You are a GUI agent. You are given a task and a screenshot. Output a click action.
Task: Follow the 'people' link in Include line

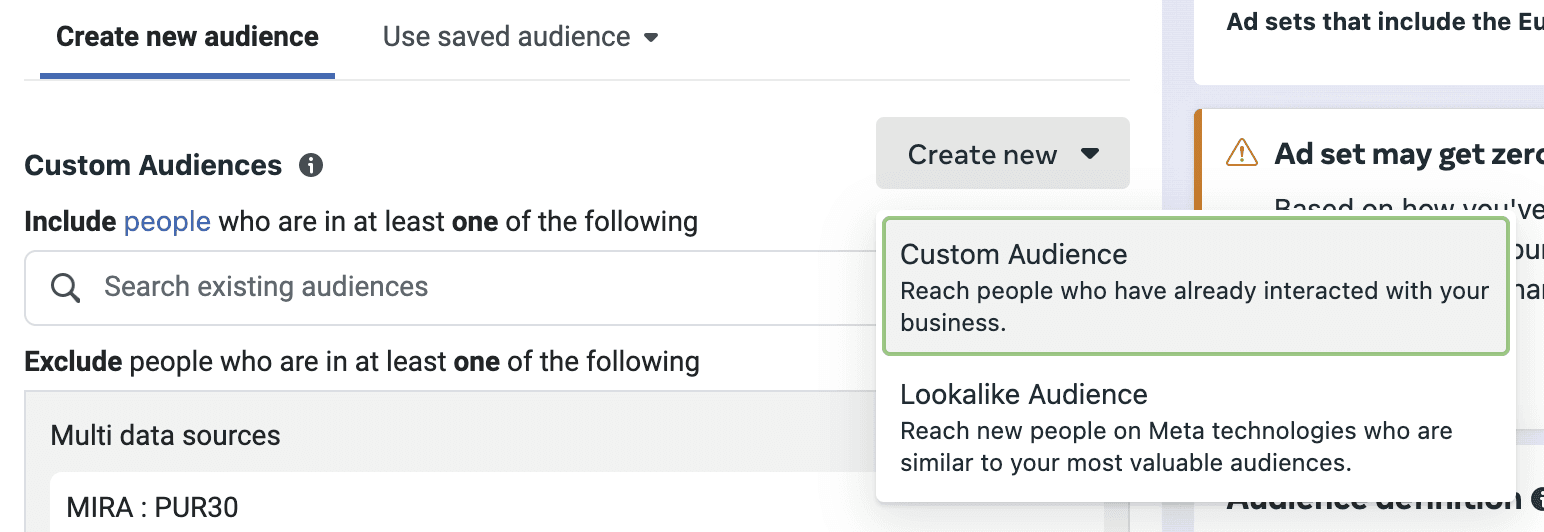pos(167,221)
